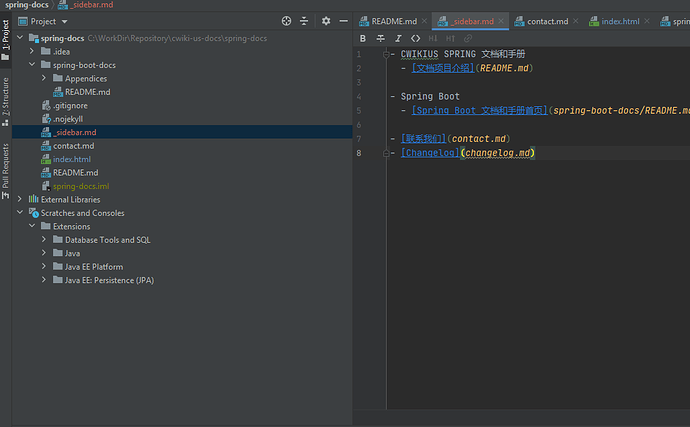Click the Scratches and Consoles icon

[34, 213]
